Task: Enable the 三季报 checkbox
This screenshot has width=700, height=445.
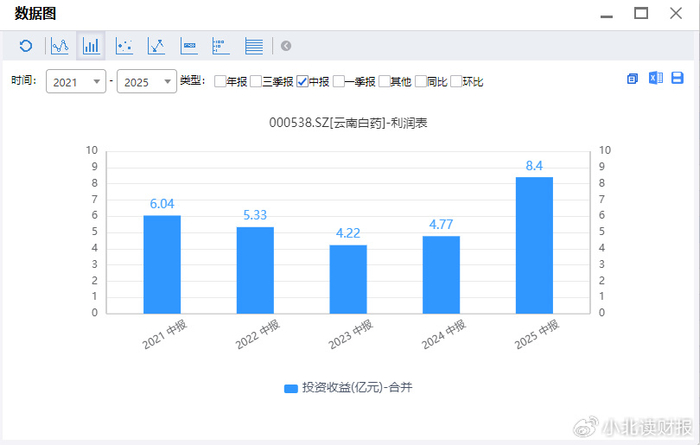Action: coord(256,81)
